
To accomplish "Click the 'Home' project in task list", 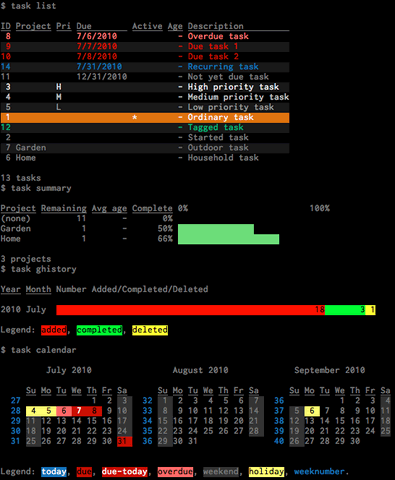I will 26,158.
